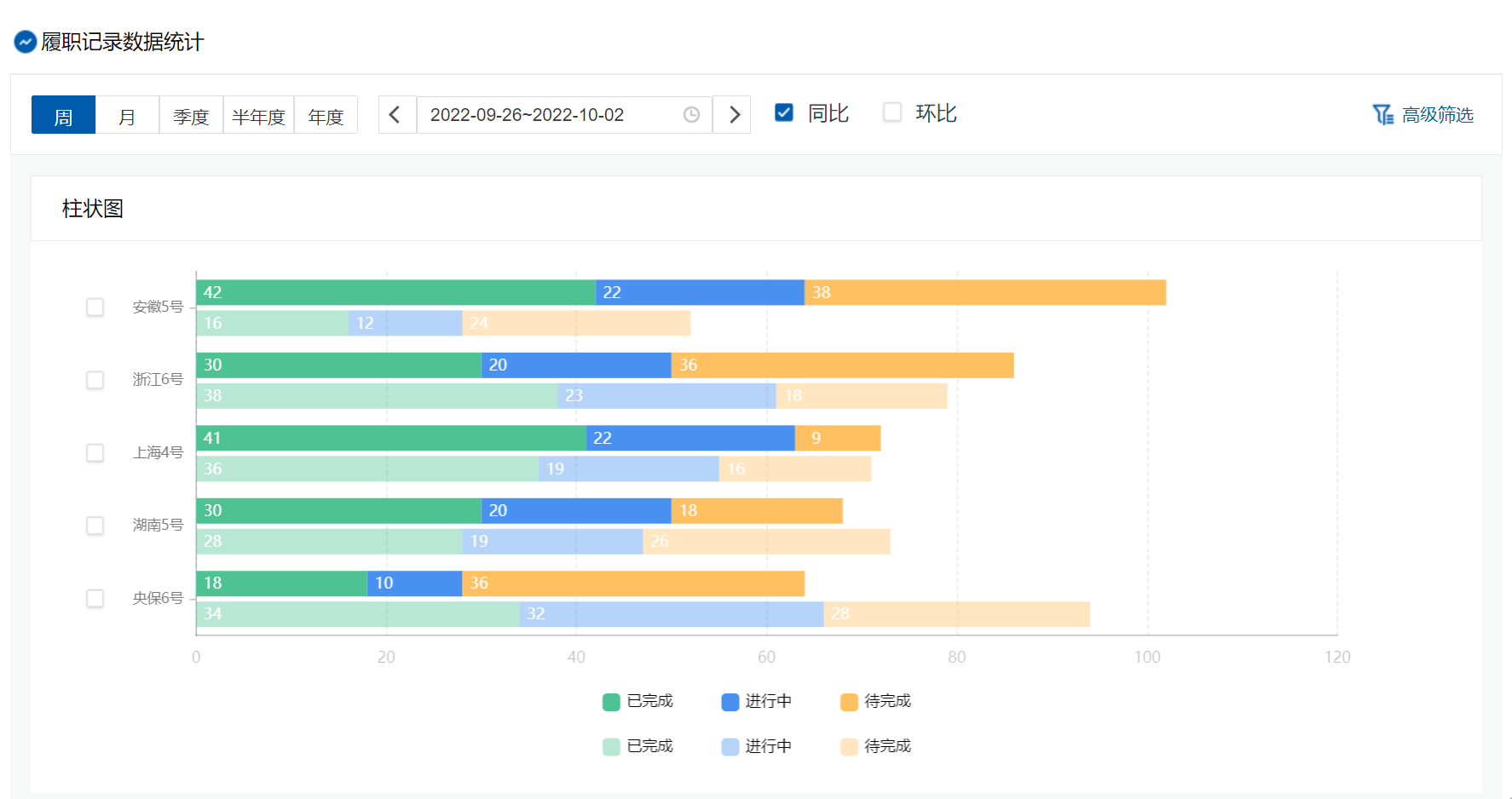The height and width of the screenshot is (799, 1512).
Task: Click the 湖南5号 axis label
Action: pyautogui.click(x=158, y=525)
